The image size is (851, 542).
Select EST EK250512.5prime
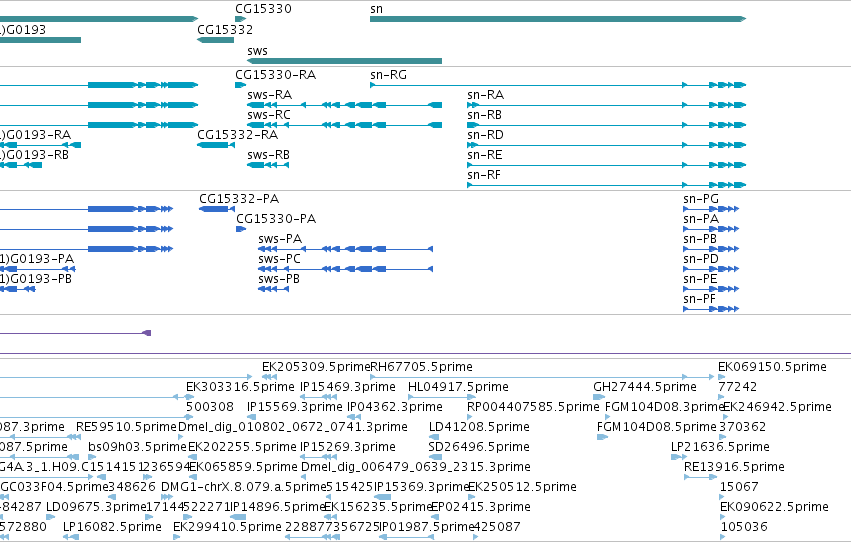[x=471, y=498]
